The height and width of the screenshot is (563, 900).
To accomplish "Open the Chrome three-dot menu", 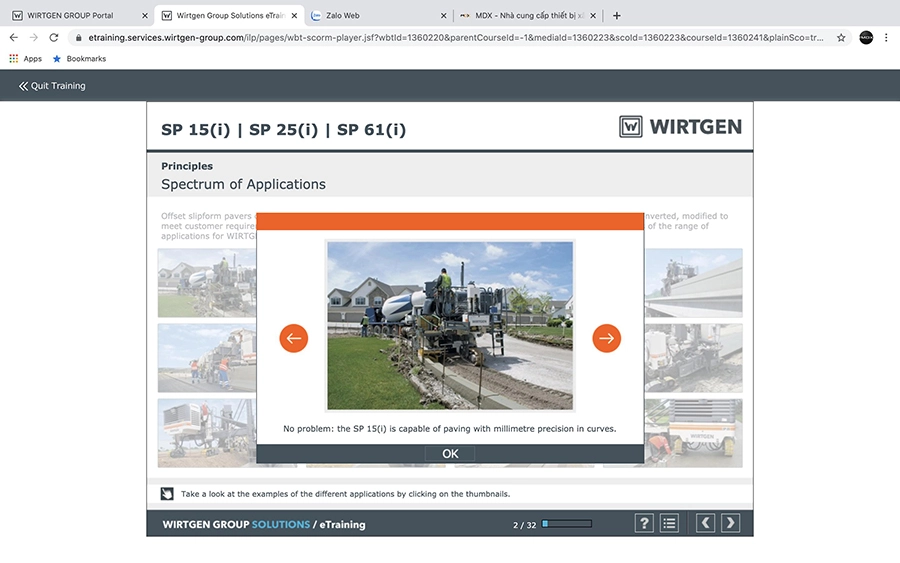I will pos(886,37).
